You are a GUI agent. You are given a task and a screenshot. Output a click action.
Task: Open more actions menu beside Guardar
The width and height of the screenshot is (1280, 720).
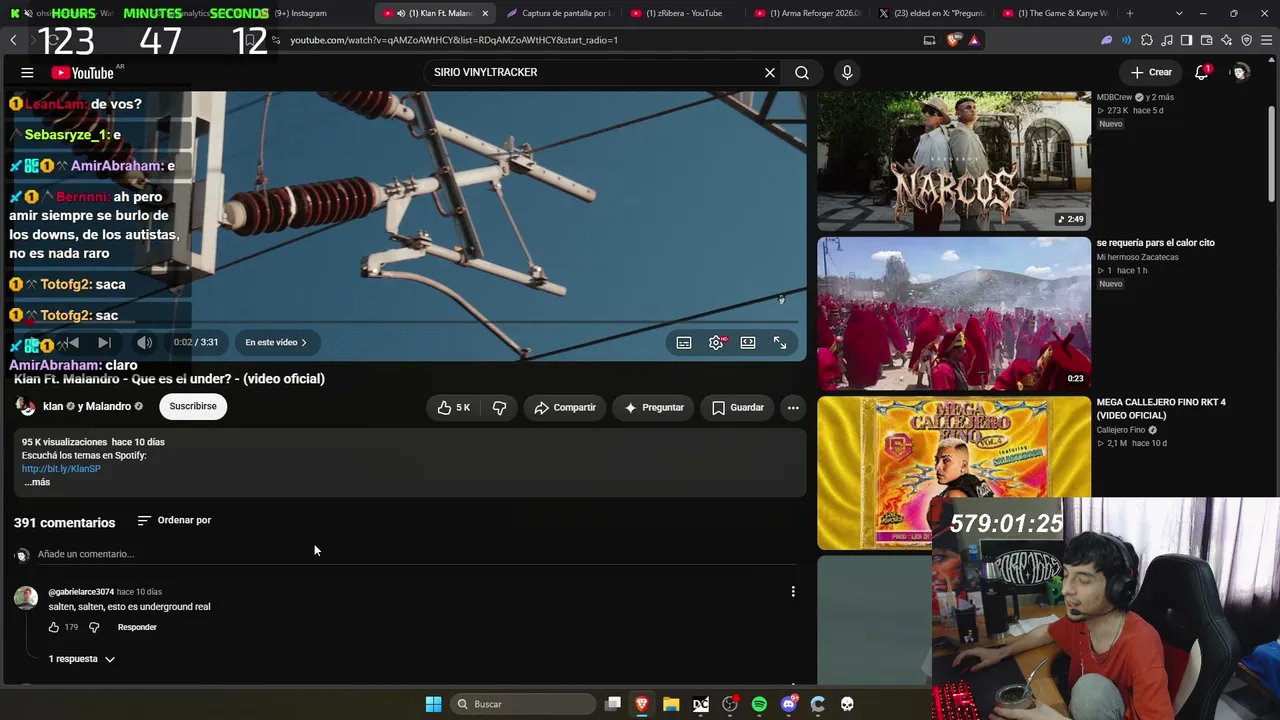(x=793, y=407)
